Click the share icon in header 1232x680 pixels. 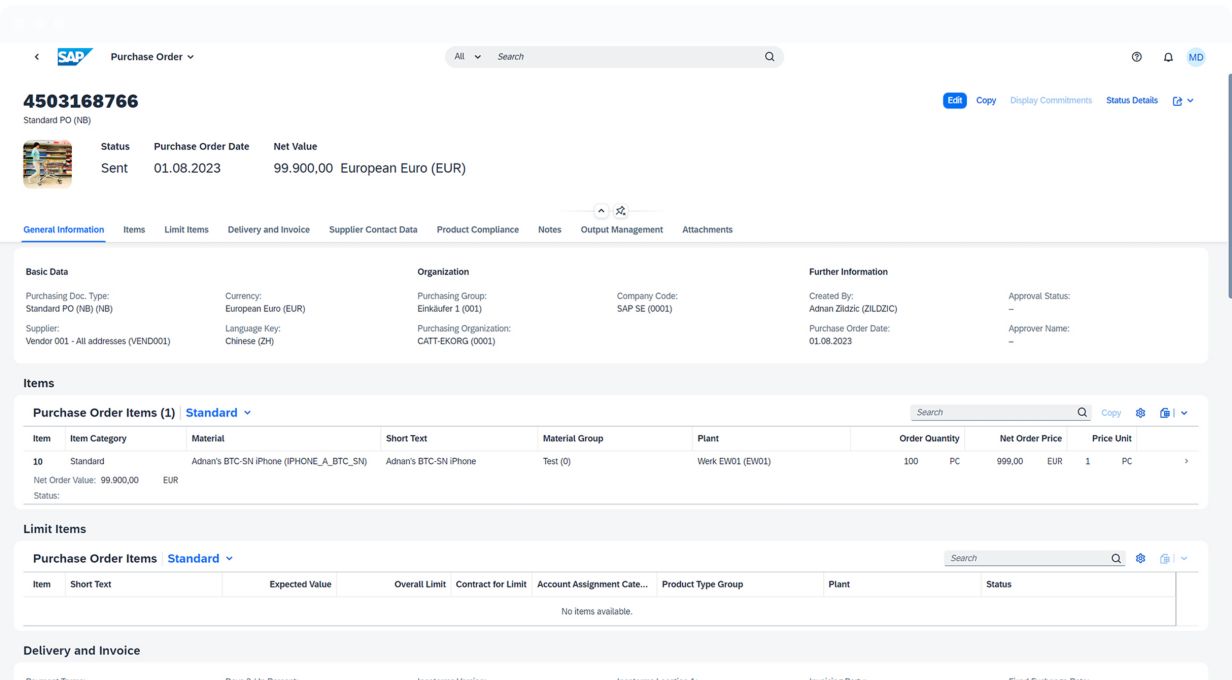pyautogui.click(x=1177, y=101)
